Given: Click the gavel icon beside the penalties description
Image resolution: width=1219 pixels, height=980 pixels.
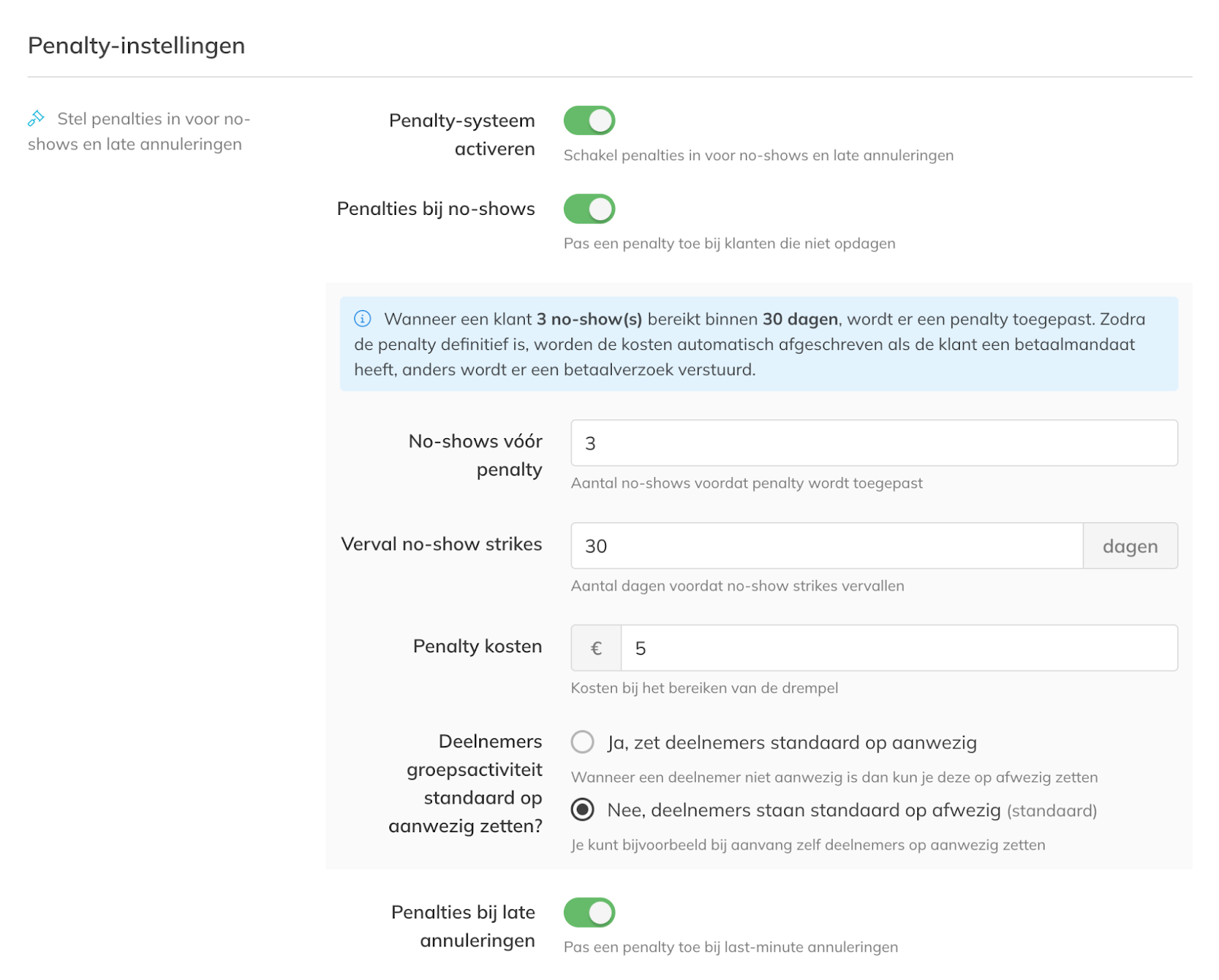Looking at the screenshot, I should click(x=36, y=118).
